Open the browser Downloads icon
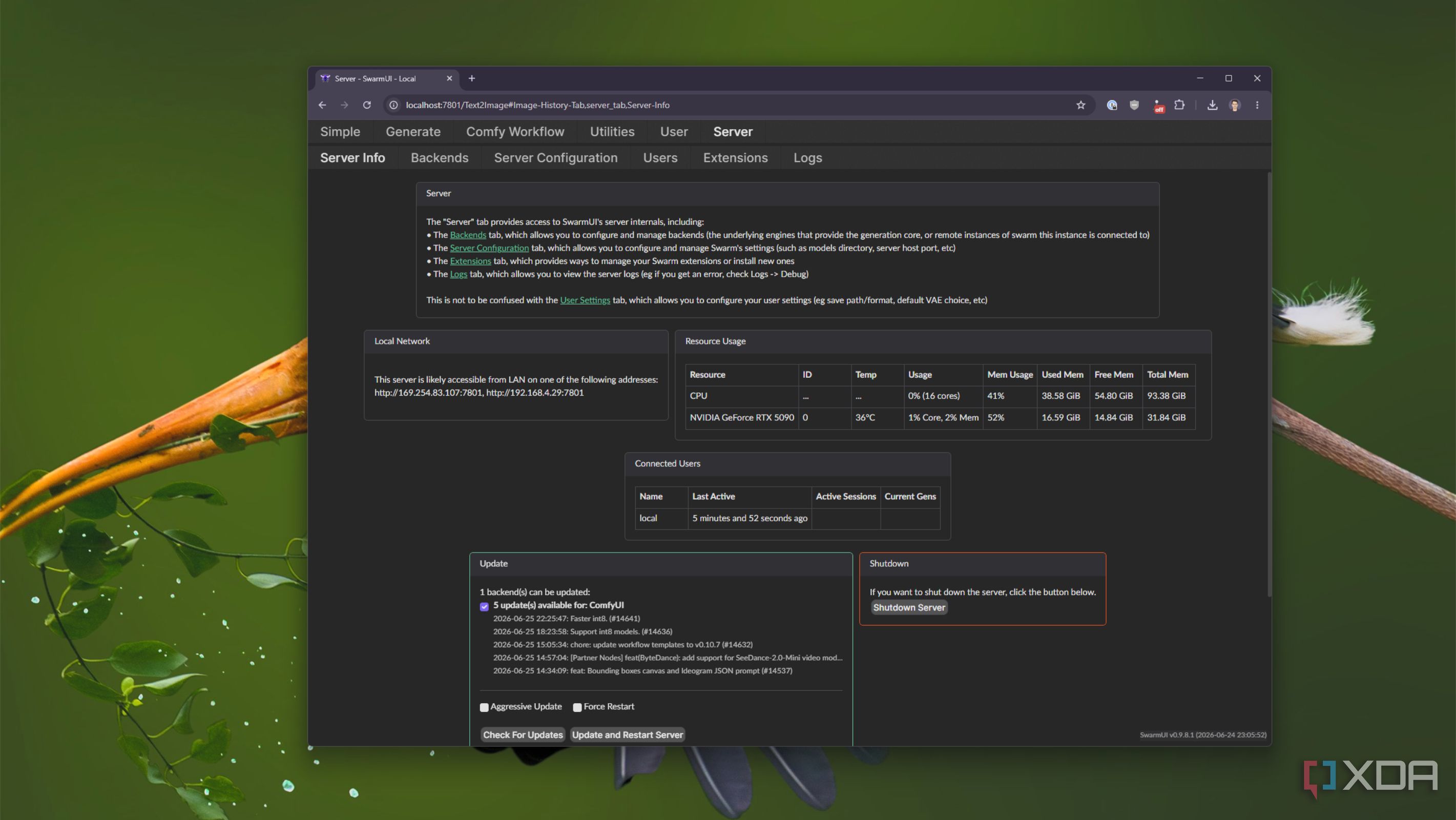 [1212, 105]
